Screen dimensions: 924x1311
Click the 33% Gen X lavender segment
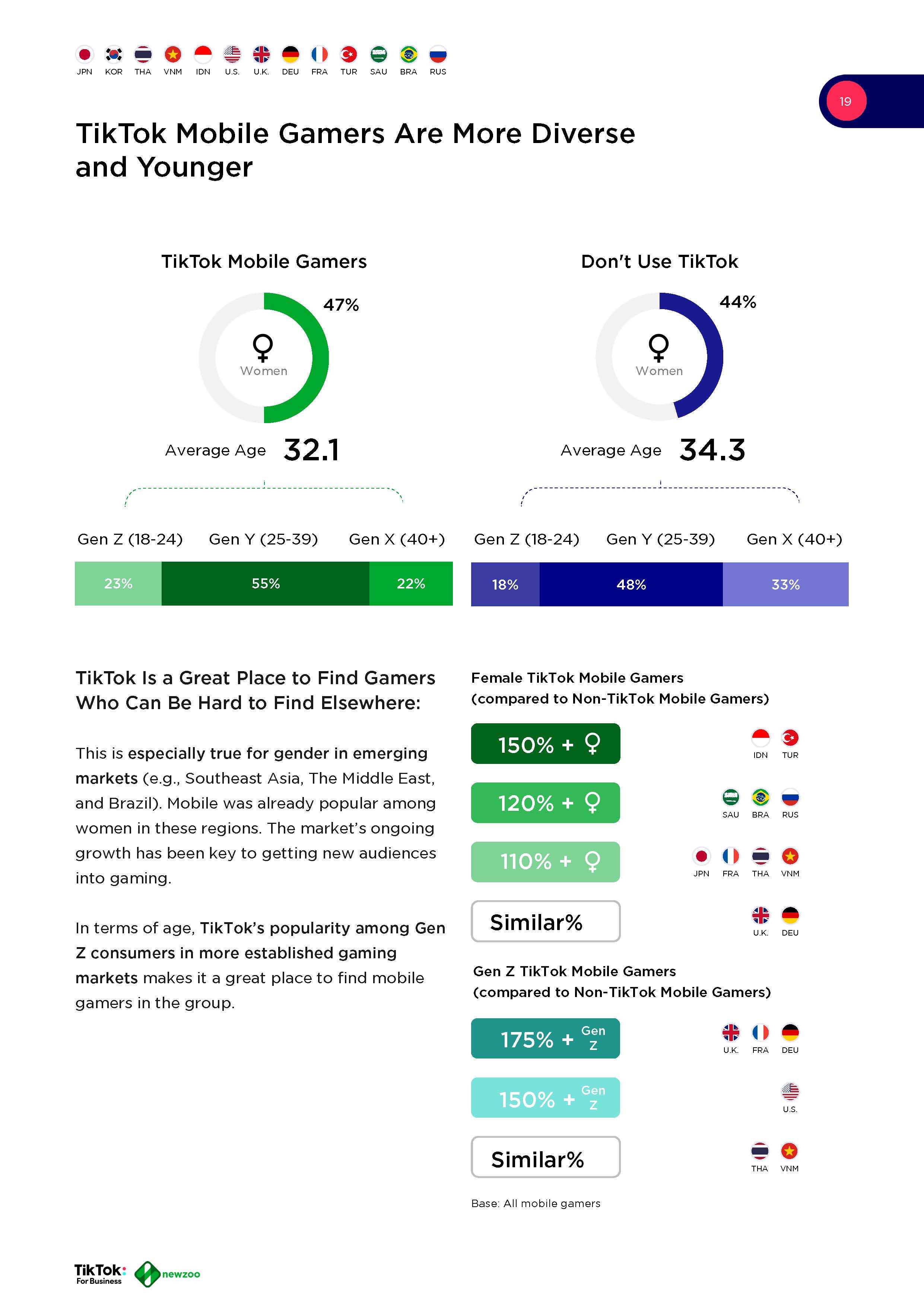785,585
